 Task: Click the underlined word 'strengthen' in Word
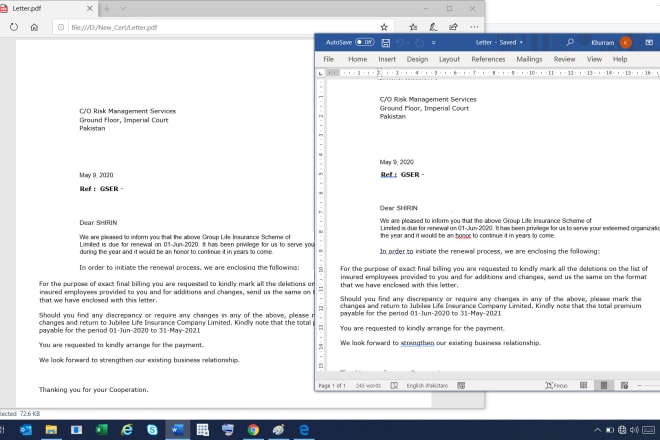[x=417, y=343]
